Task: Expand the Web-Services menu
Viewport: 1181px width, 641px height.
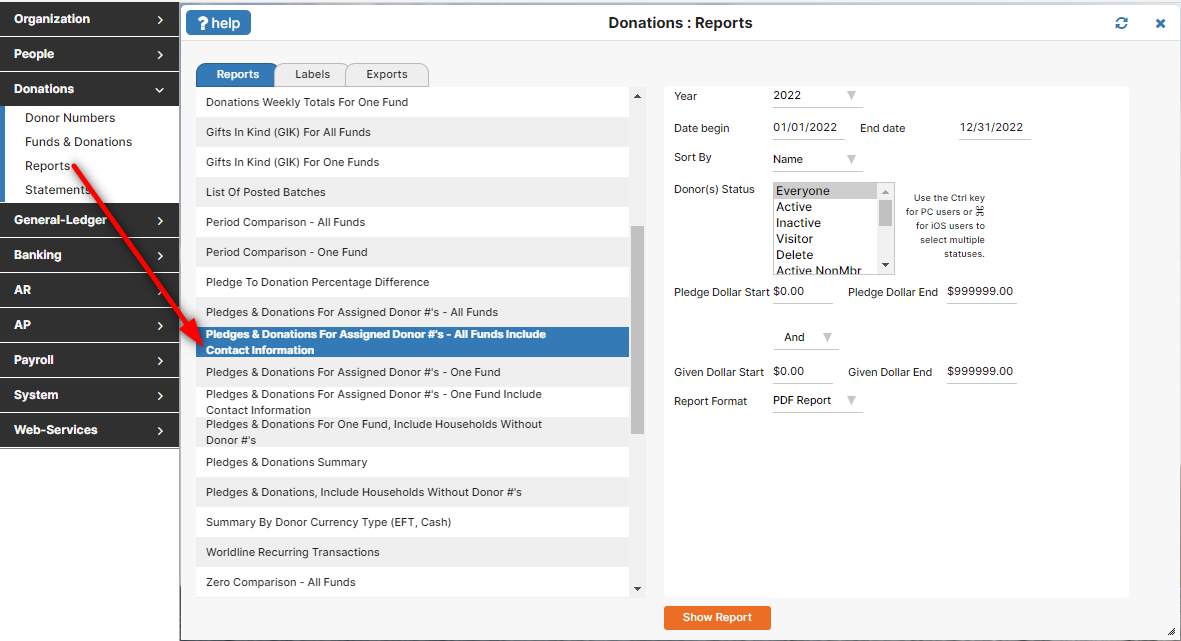Action: (89, 430)
